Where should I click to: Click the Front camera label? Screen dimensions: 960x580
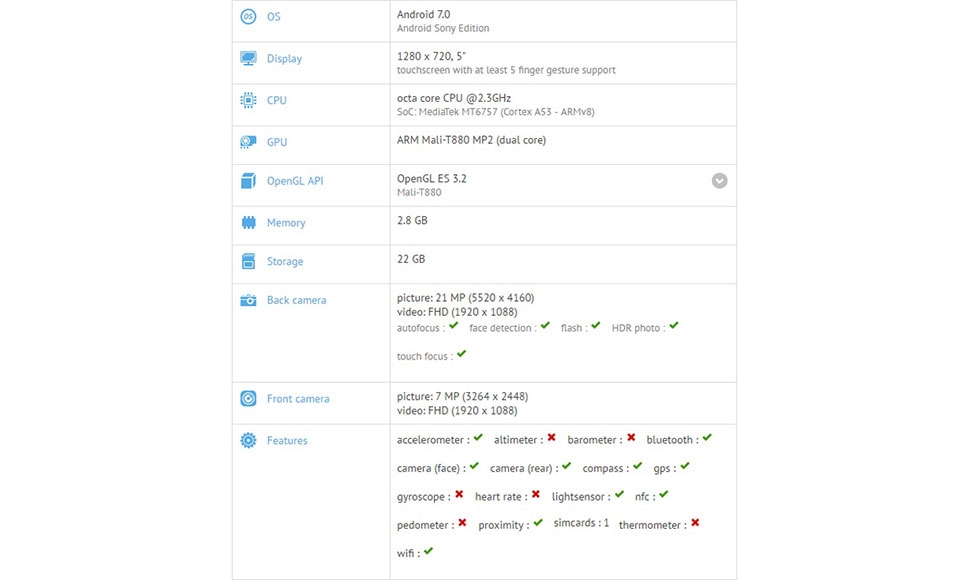point(298,399)
